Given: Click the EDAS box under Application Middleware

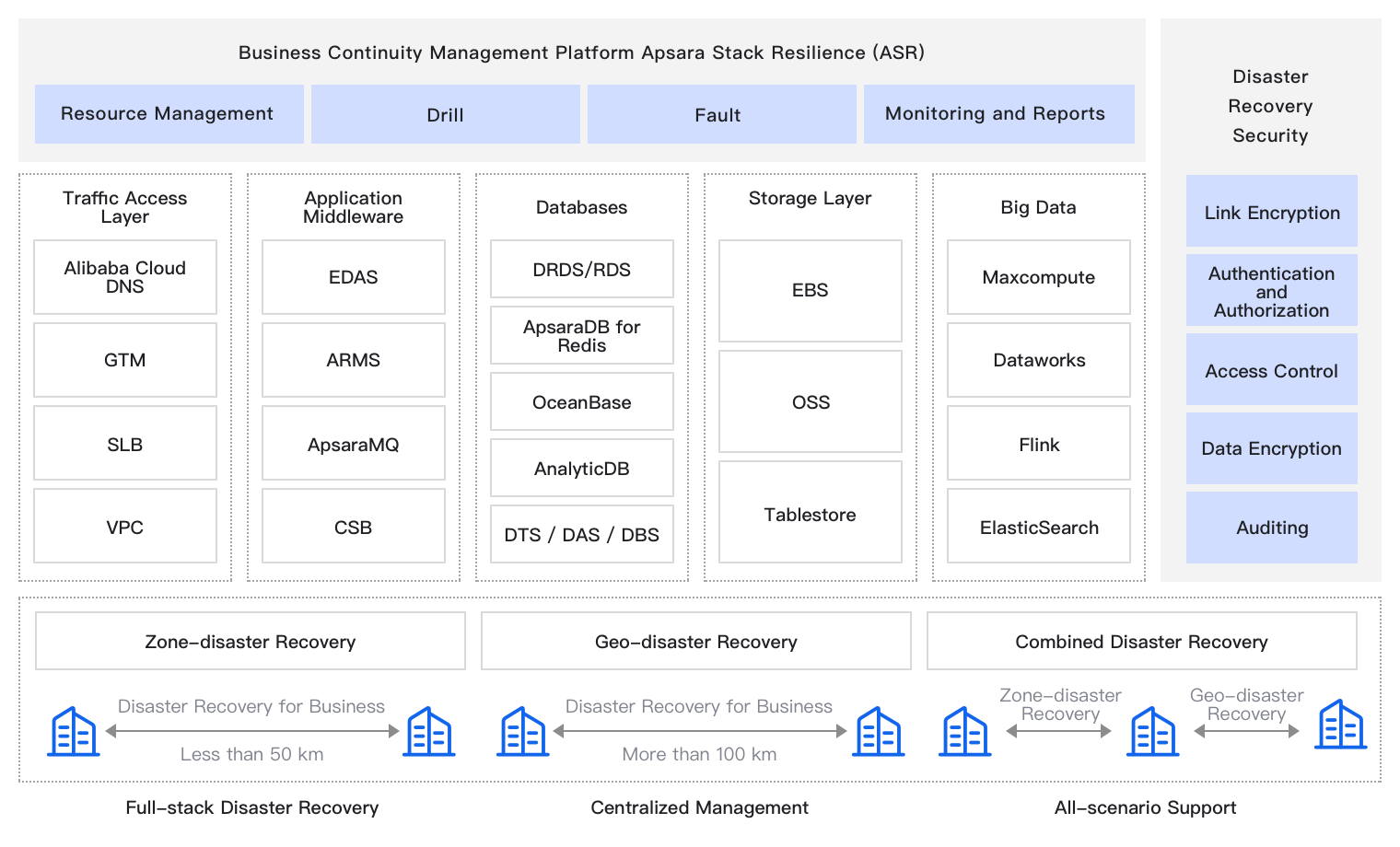Looking at the screenshot, I should pos(353,277).
